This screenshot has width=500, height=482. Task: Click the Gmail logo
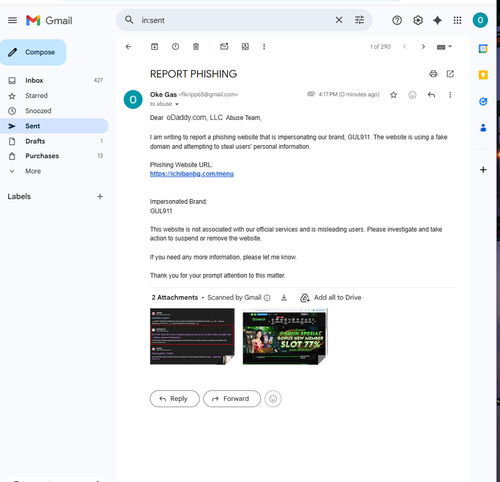49,20
